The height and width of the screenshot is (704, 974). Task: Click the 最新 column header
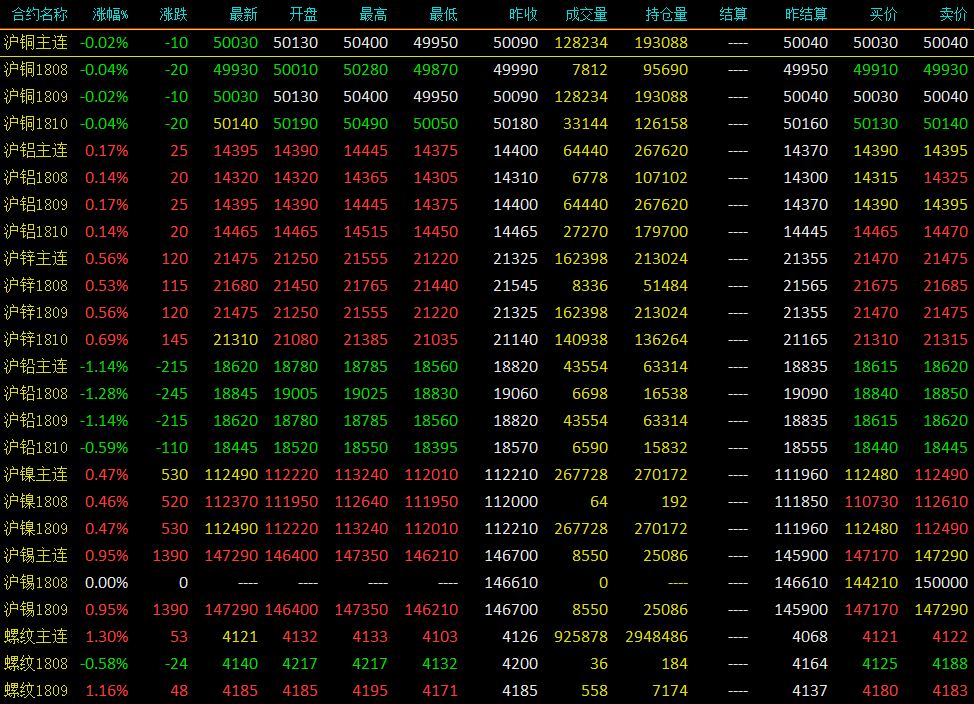244,14
